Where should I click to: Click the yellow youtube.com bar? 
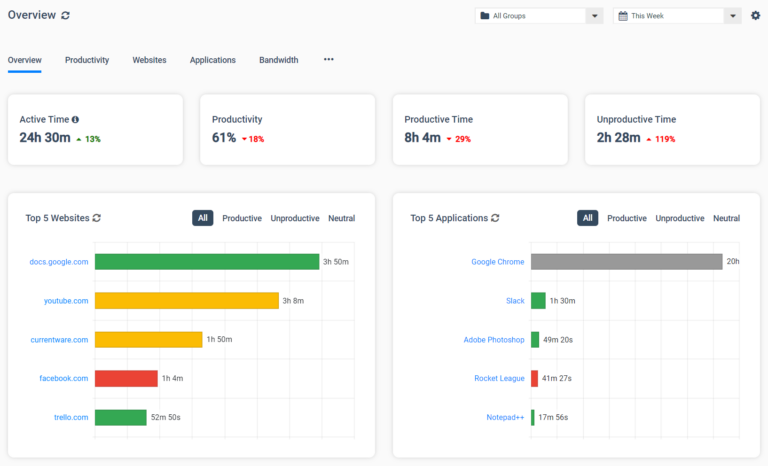[187, 300]
